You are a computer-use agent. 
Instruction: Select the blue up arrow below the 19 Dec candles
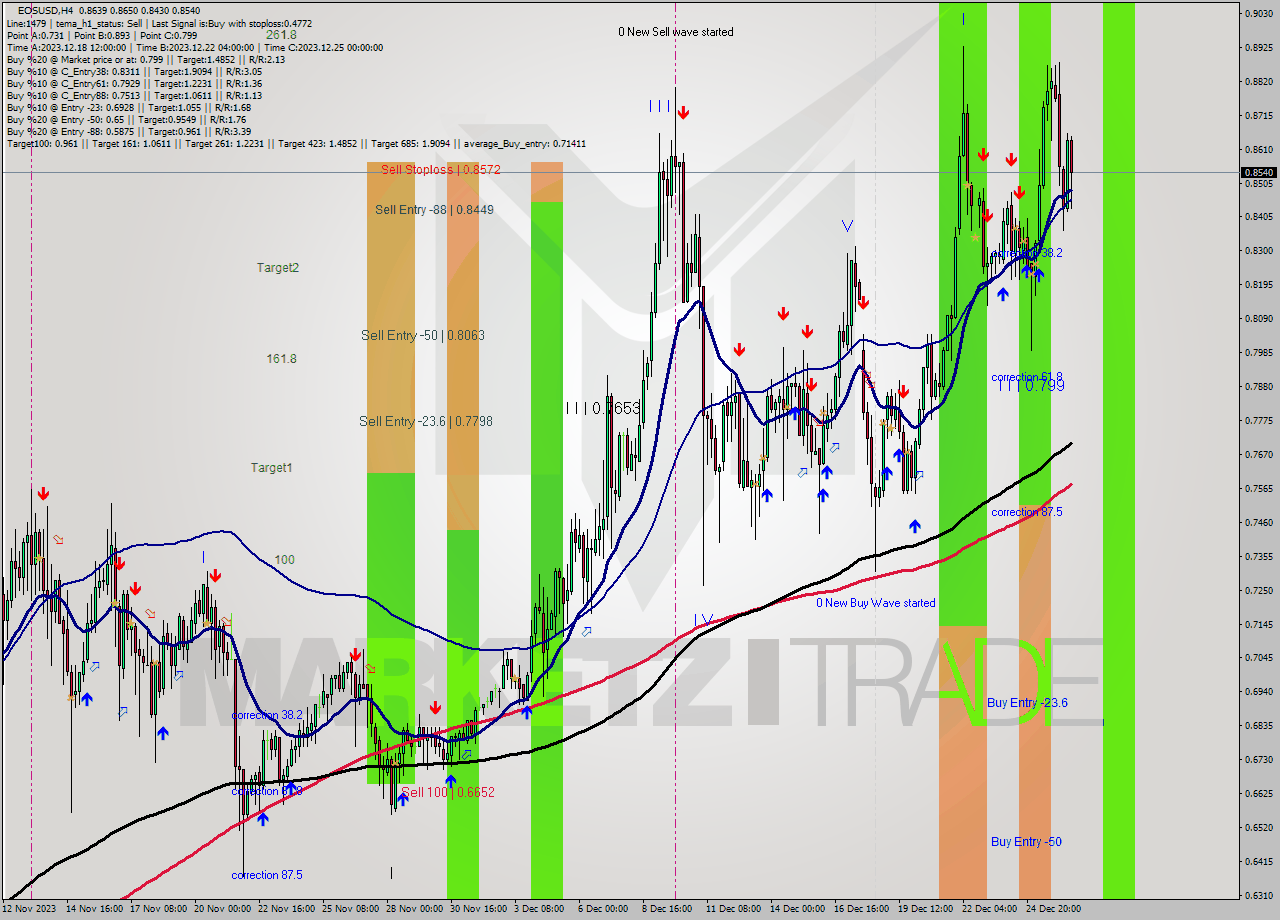(x=915, y=524)
